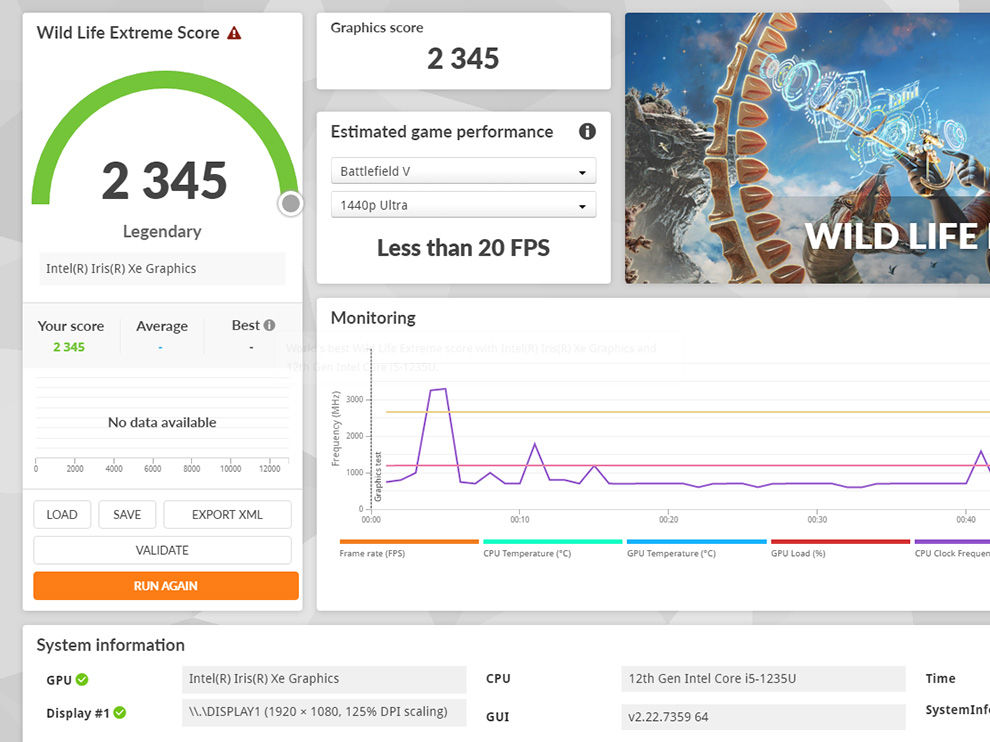990x742 pixels.
Task: Click the No data available text
Action: pos(162,422)
